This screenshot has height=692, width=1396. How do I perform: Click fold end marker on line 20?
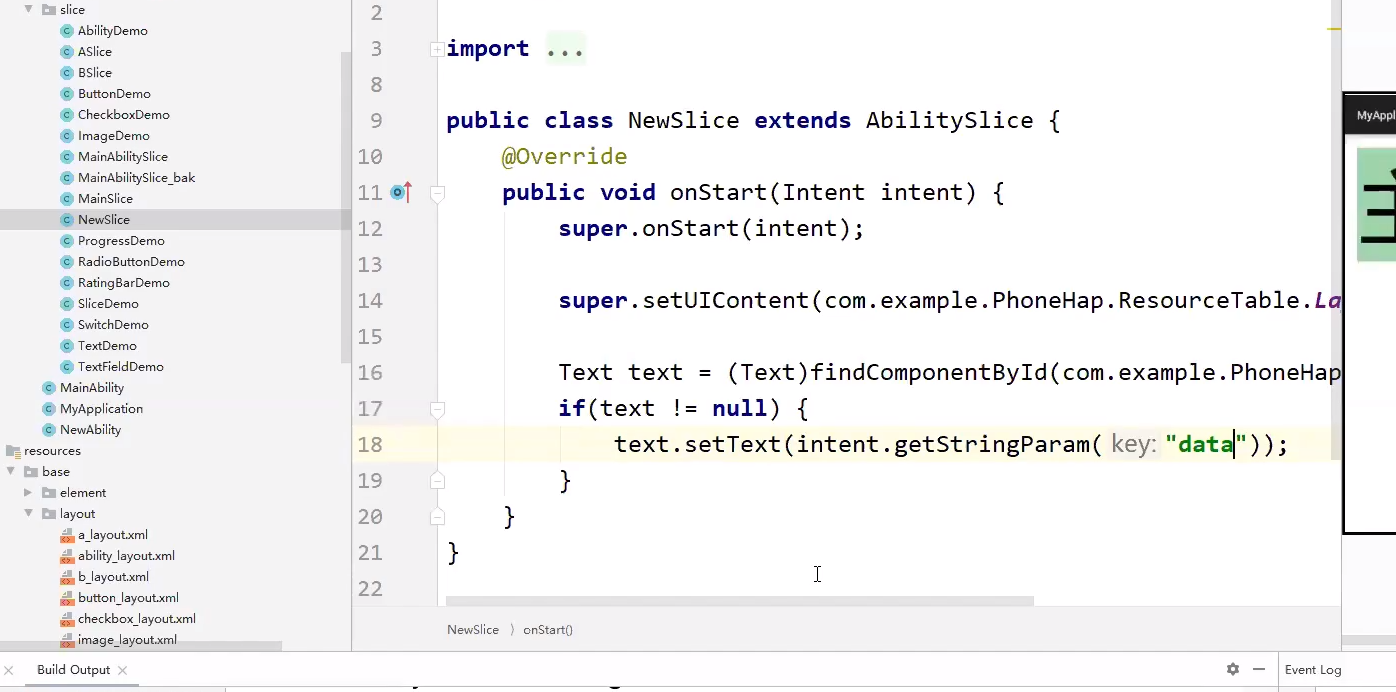pos(437,517)
